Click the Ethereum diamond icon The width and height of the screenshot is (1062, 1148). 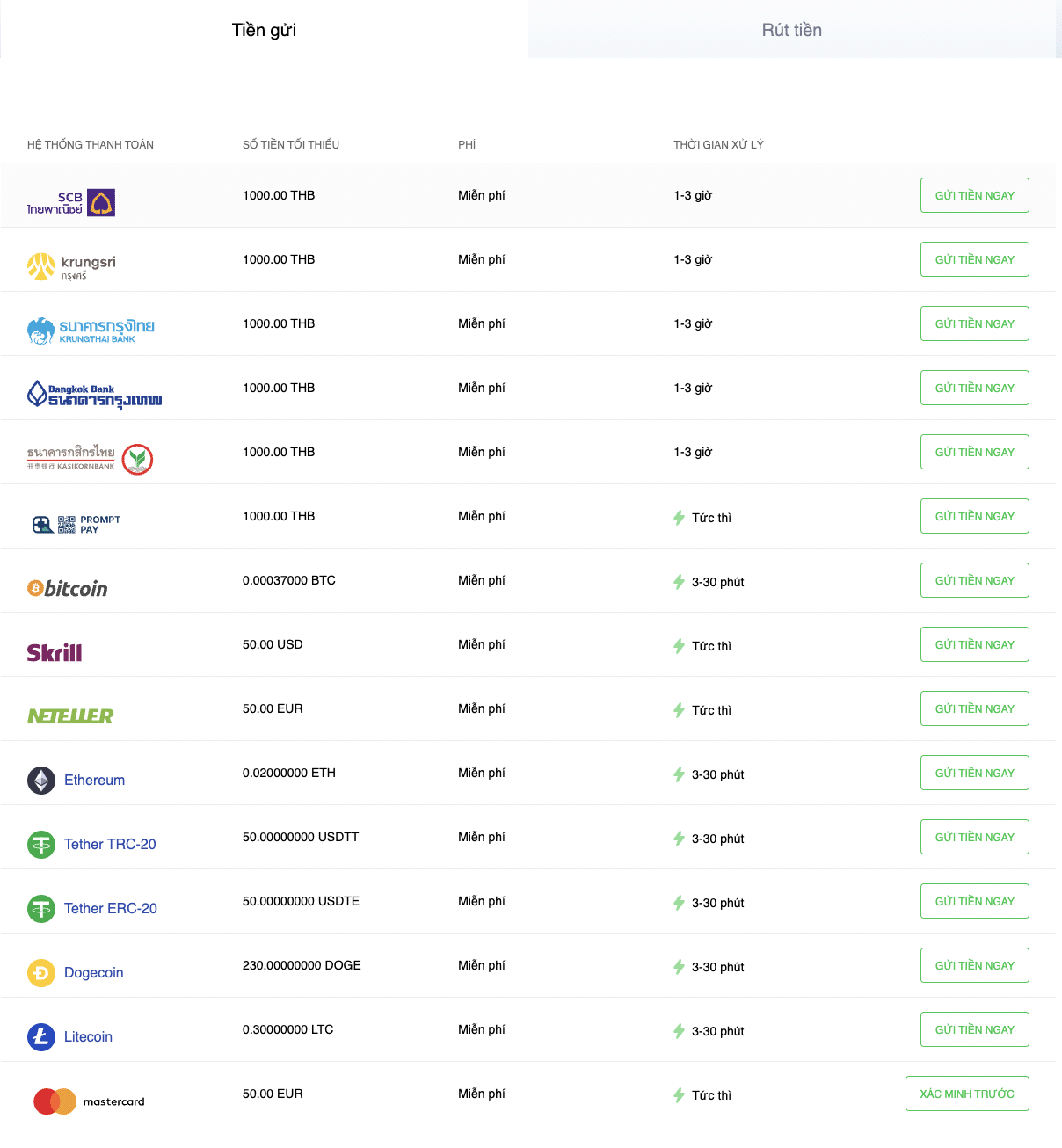point(41,781)
